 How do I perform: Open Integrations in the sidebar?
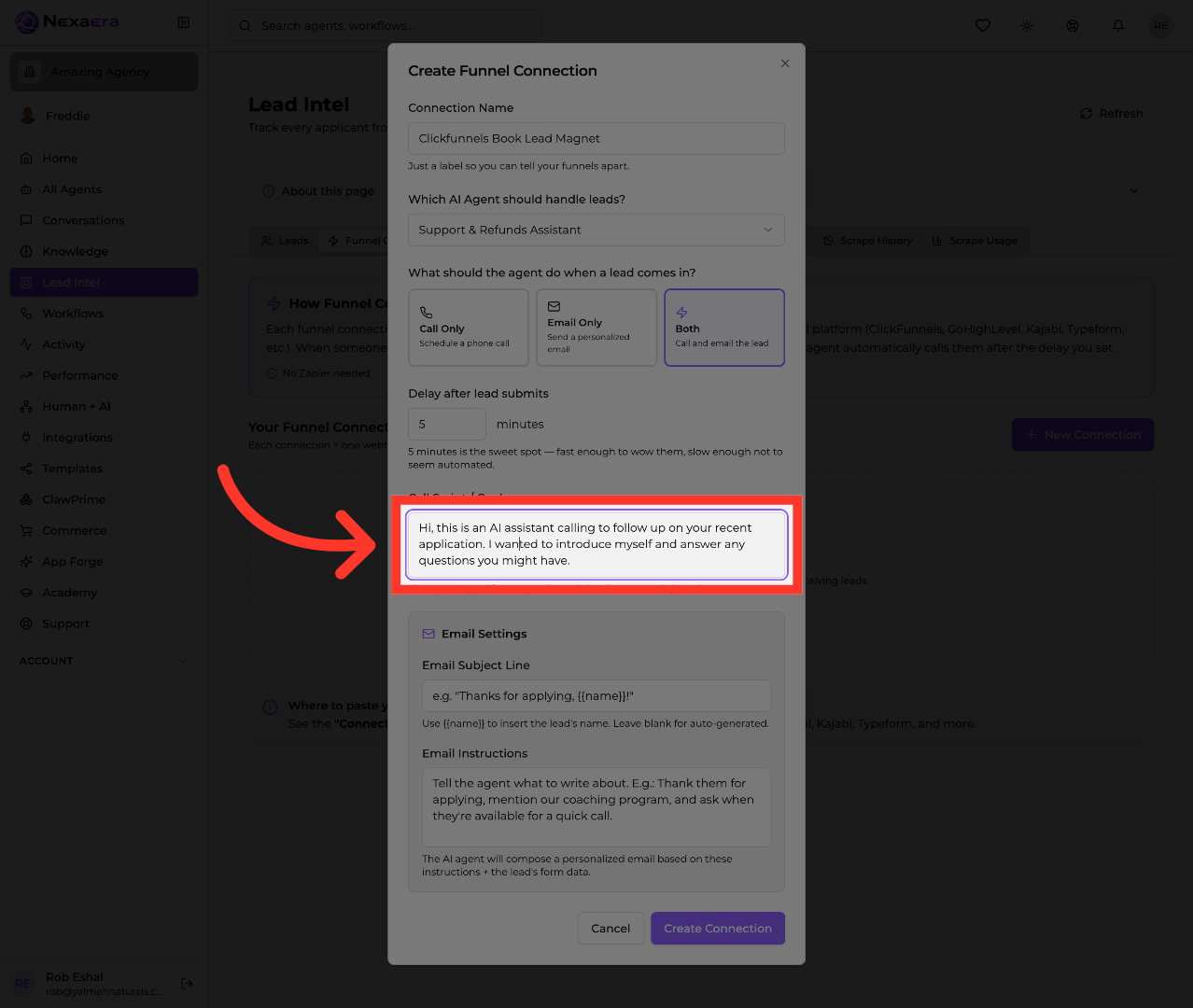tap(104, 438)
